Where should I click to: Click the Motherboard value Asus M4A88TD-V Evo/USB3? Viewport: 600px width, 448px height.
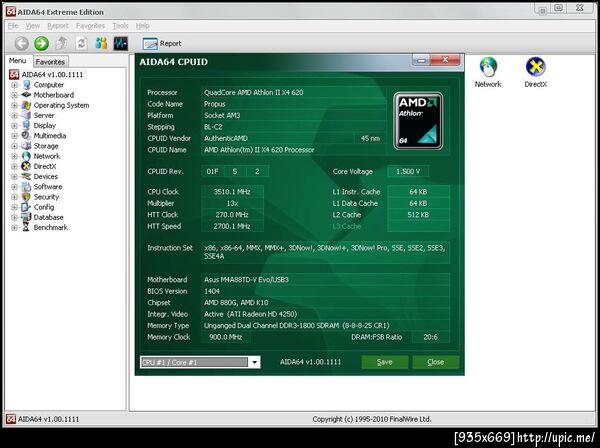[x=246, y=280]
